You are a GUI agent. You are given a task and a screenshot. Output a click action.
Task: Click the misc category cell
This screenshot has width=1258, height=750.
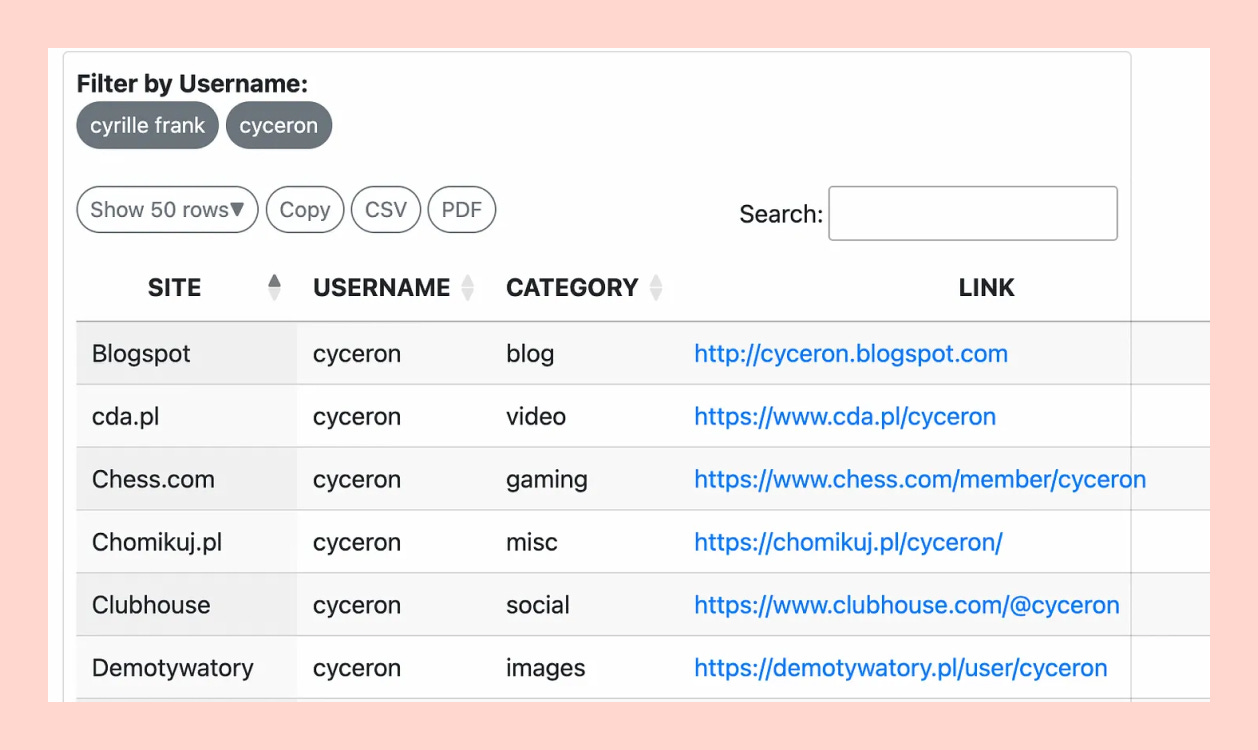[584, 543]
